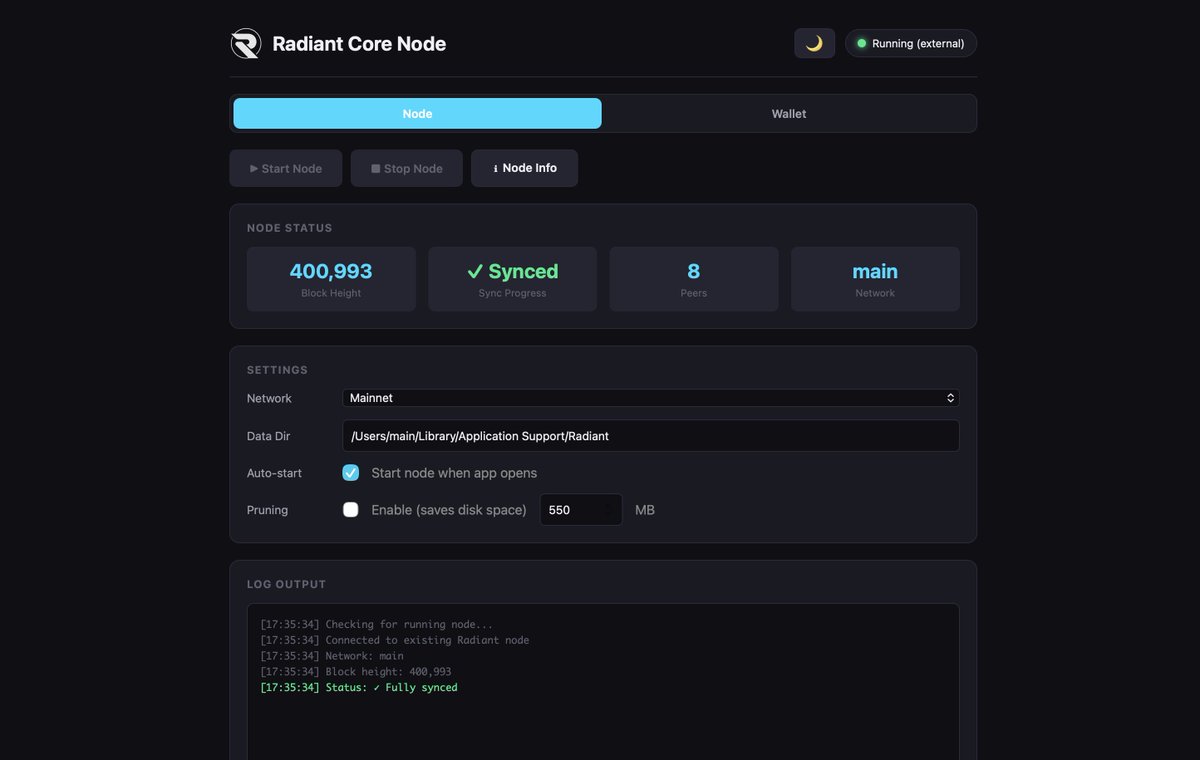Click log line Checking for running node

tap(376, 624)
